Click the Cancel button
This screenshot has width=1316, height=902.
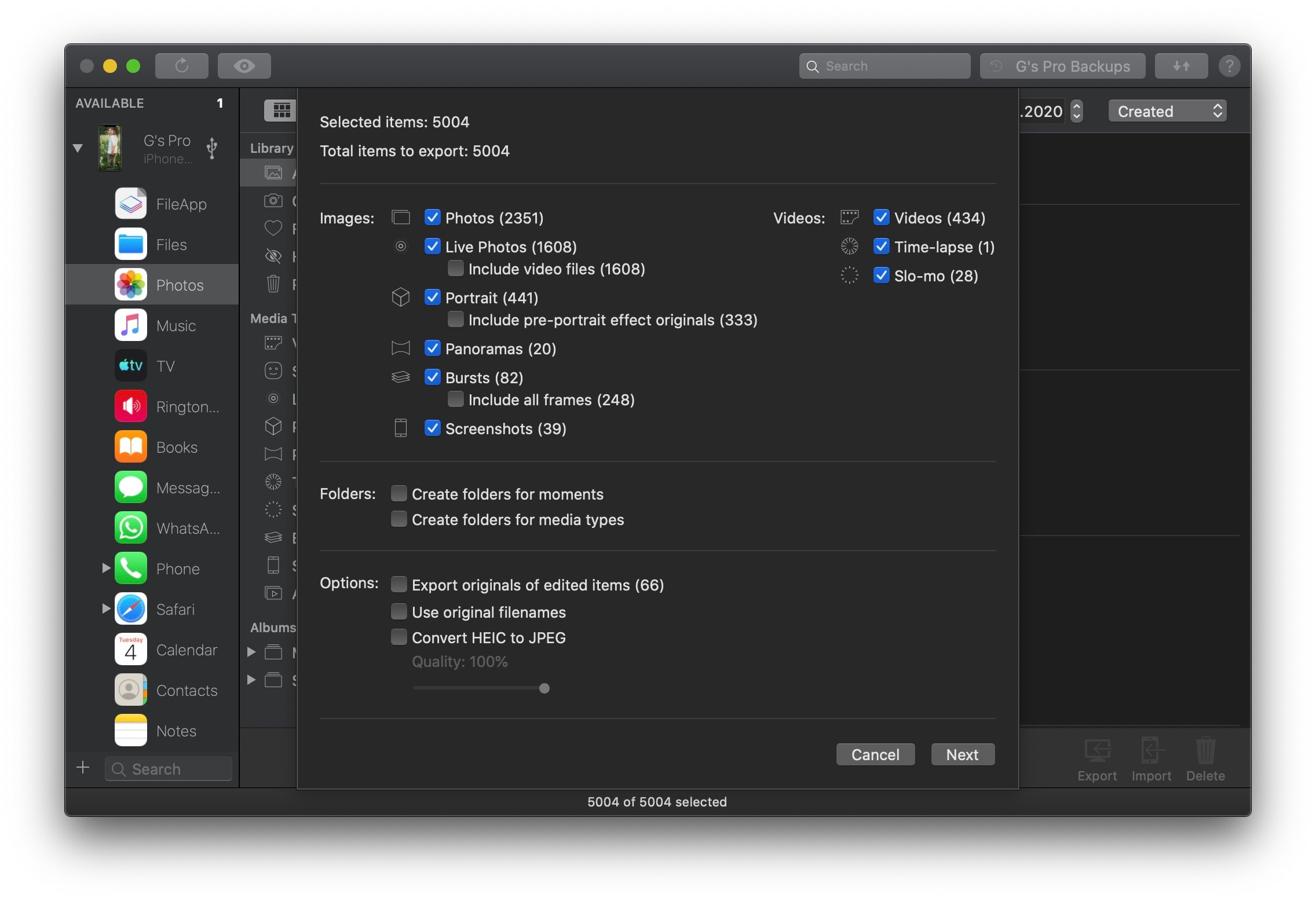coord(874,754)
